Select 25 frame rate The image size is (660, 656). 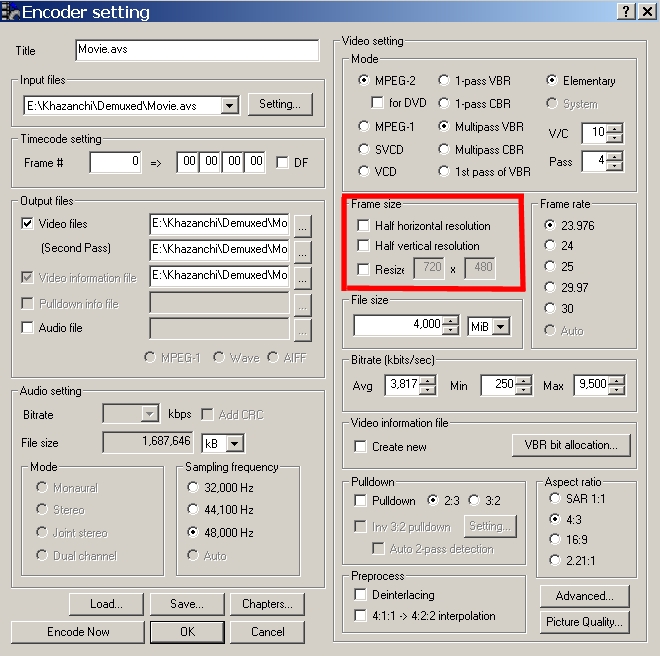tap(550, 266)
